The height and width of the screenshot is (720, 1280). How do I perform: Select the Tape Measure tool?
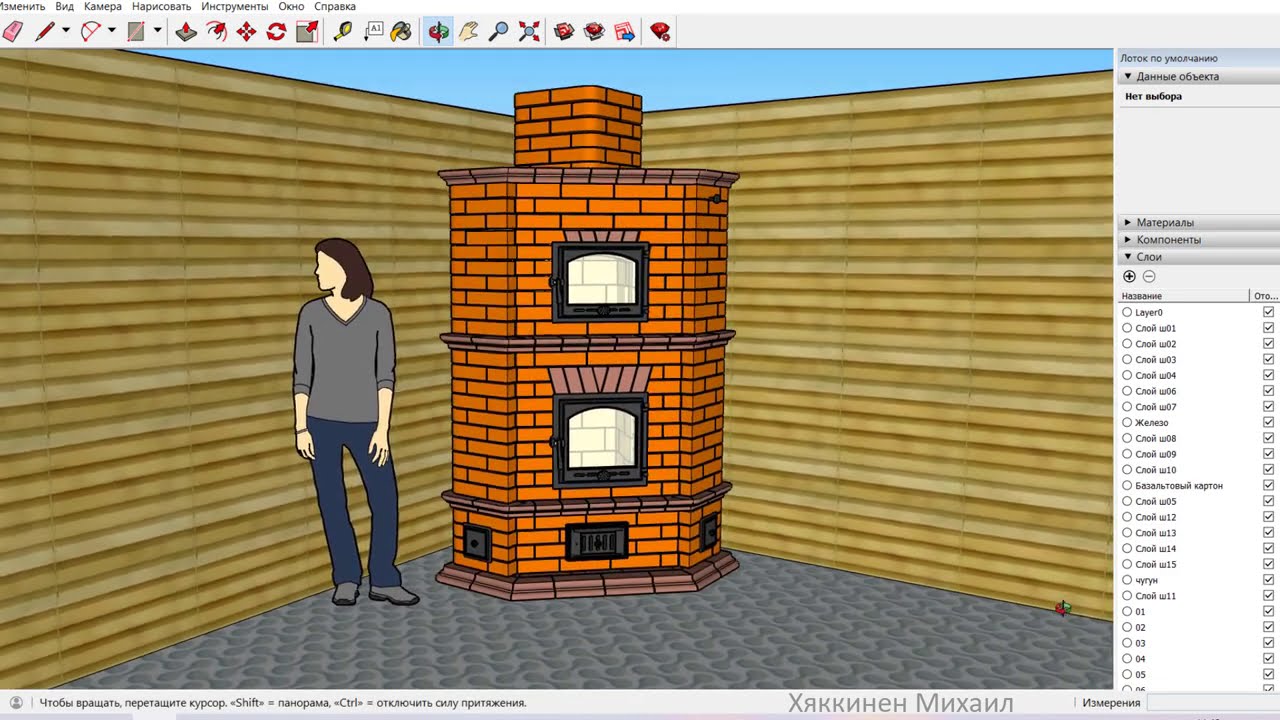(x=343, y=32)
